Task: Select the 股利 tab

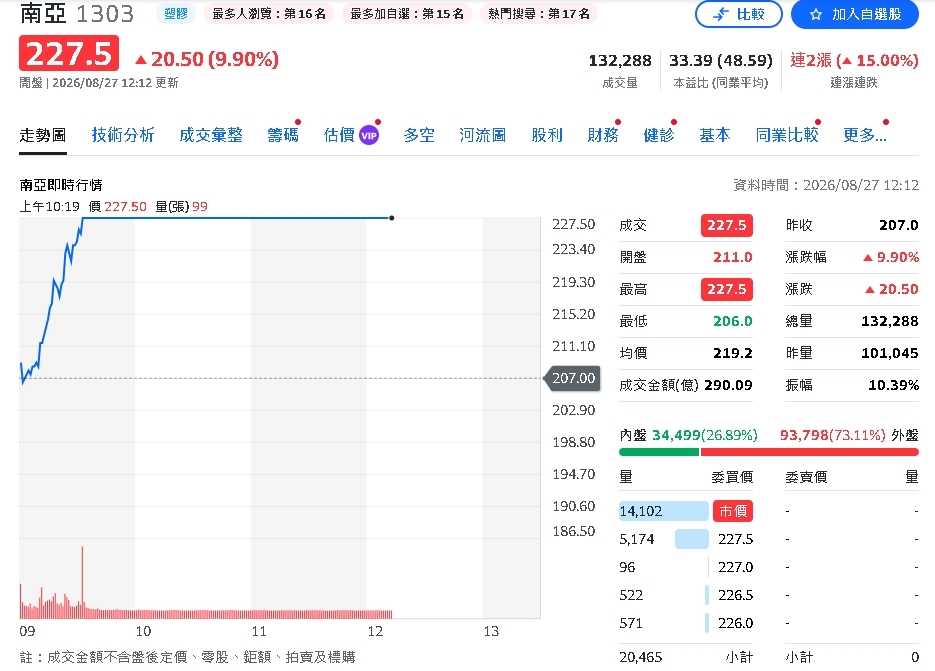Action: [547, 135]
